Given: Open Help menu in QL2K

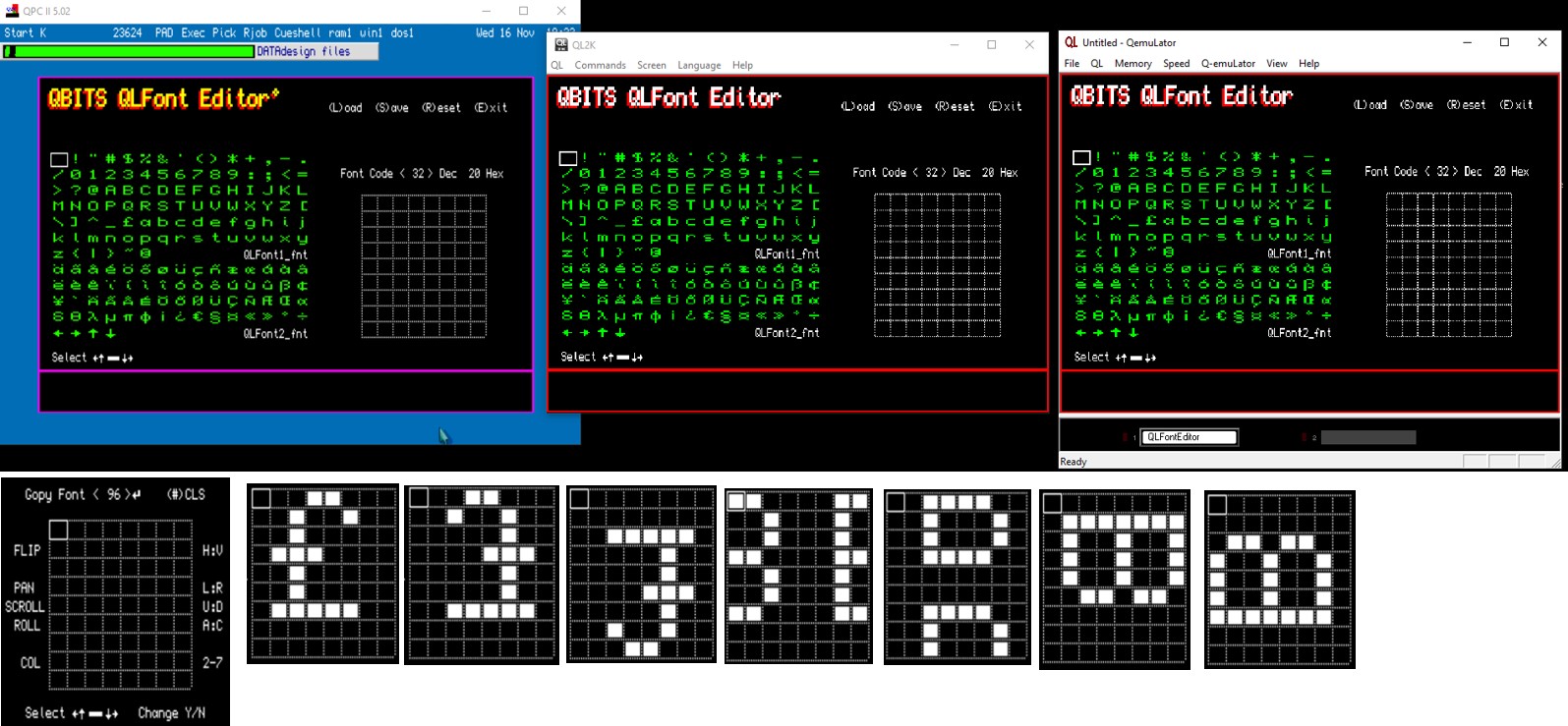Looking at the screenshot, I should [x=742, y=66].
